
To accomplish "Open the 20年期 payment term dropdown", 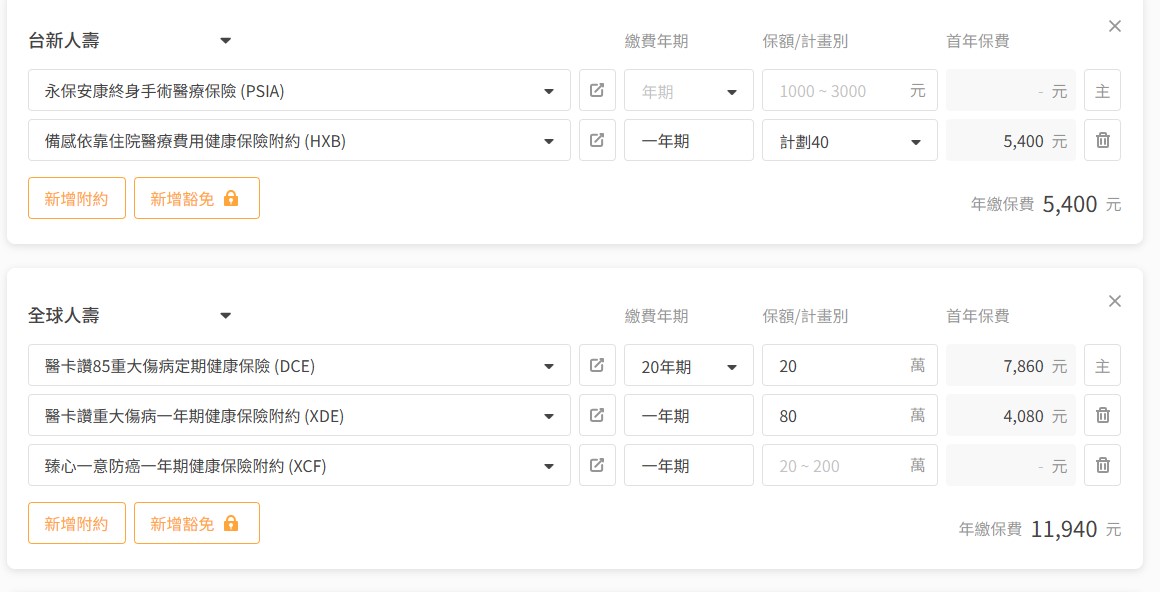I will coord(688,366).
